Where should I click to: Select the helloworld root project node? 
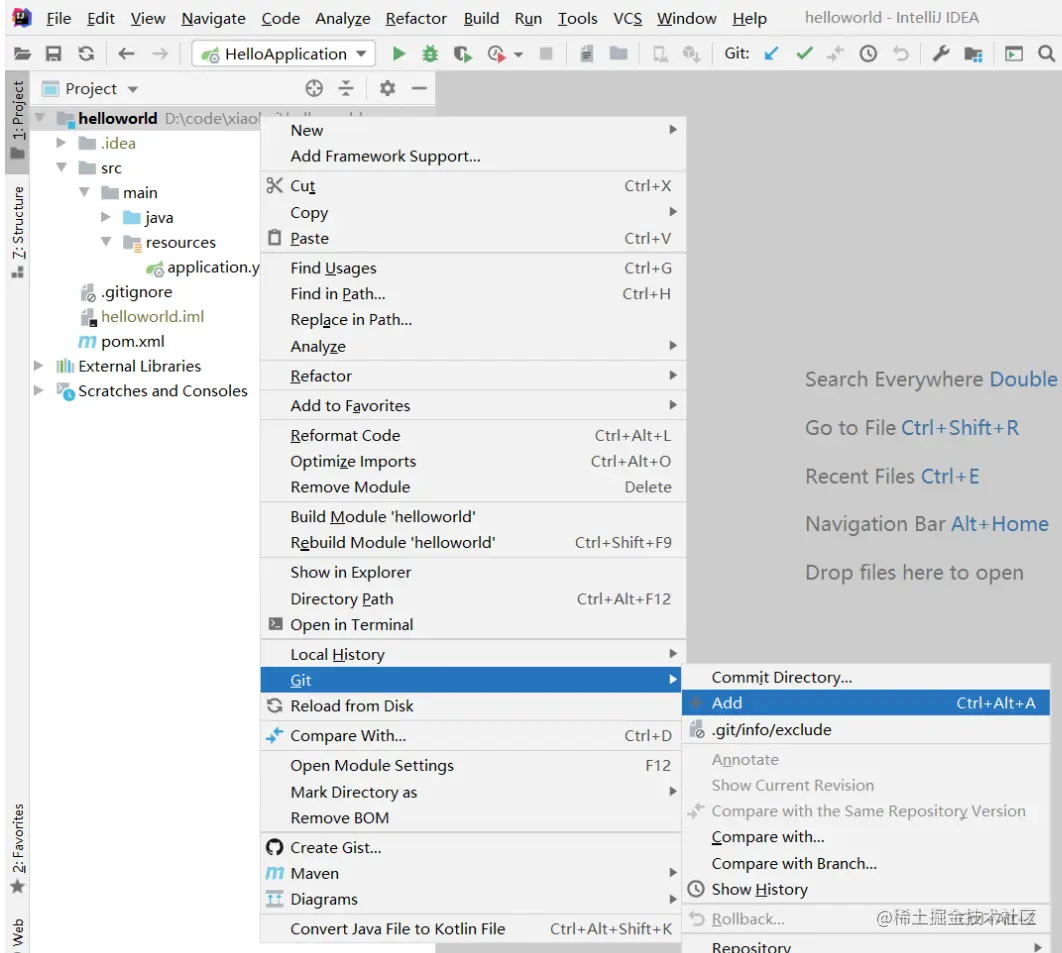point(117,118)
